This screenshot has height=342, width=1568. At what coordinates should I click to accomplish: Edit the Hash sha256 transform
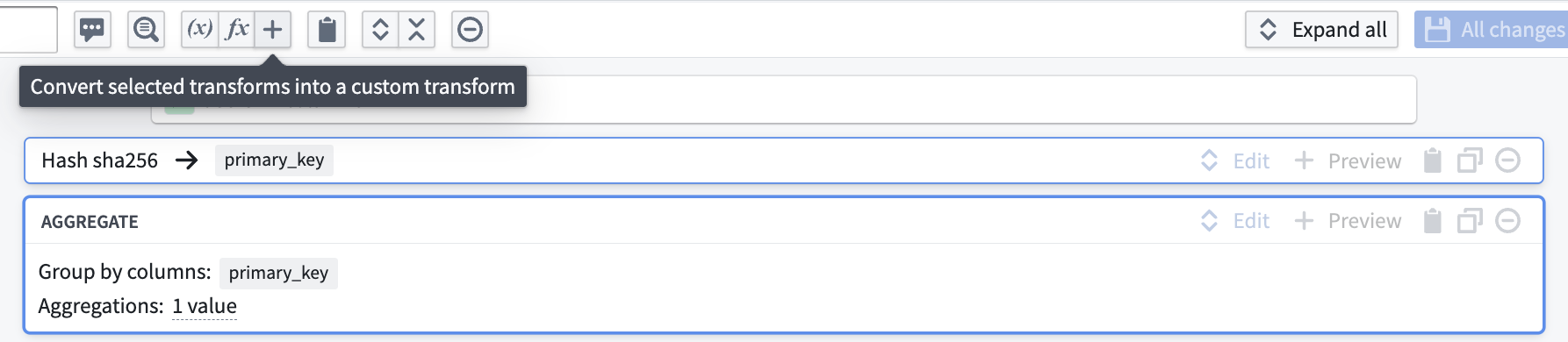(1235, 160)
